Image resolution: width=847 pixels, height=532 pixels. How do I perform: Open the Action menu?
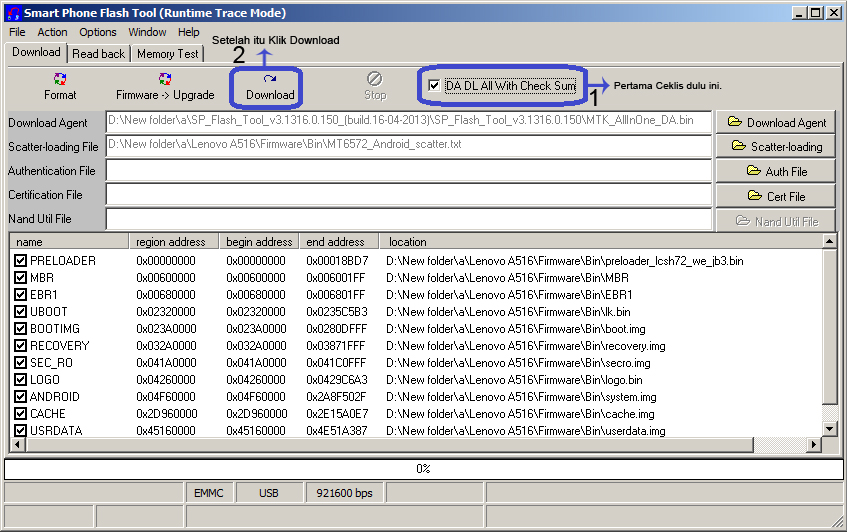click(x=52, y=32)
